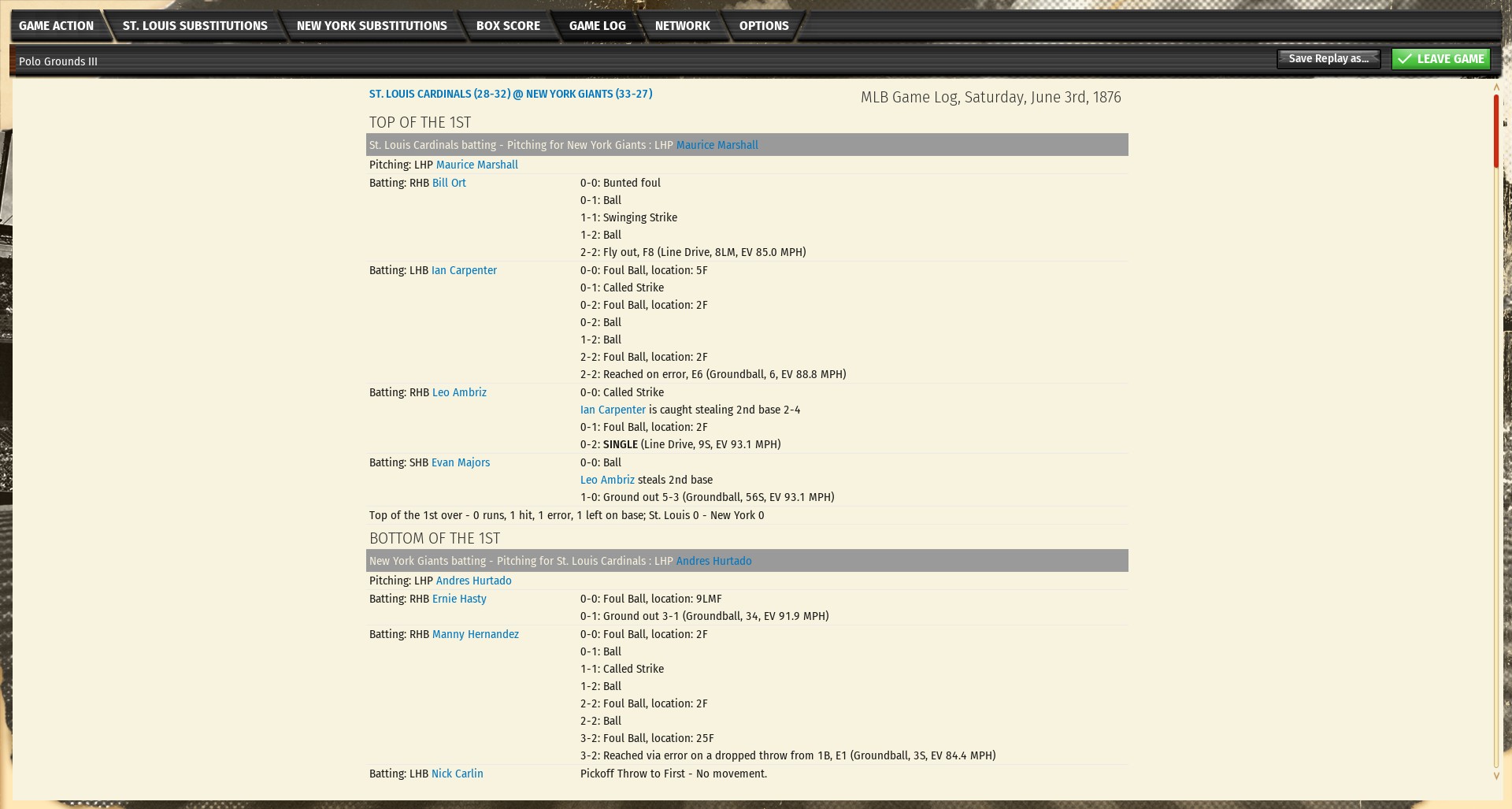Open the Cardinals at Giants matchup link
Screen dimensions: 1512x809
point(510,94)
